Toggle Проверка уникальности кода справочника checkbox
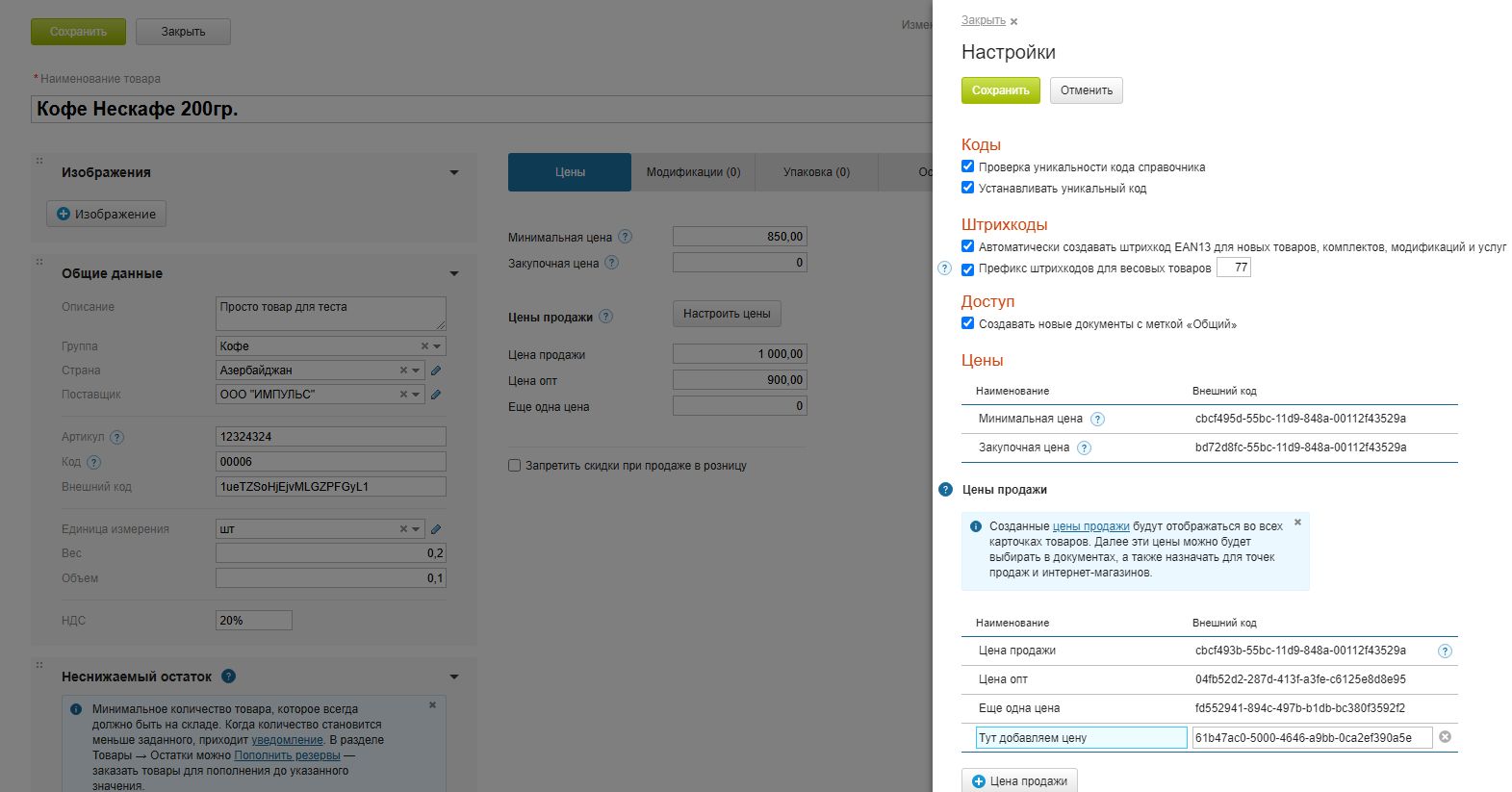 click(967, 166)
